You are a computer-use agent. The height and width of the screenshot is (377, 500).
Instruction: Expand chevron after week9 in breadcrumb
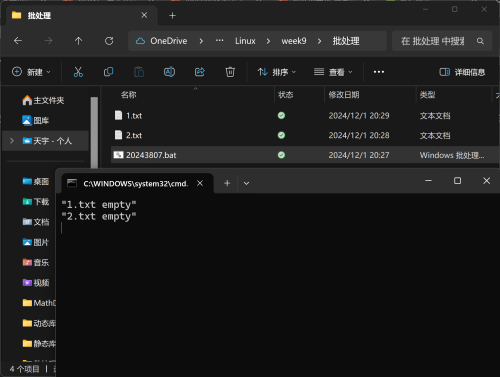319,41
